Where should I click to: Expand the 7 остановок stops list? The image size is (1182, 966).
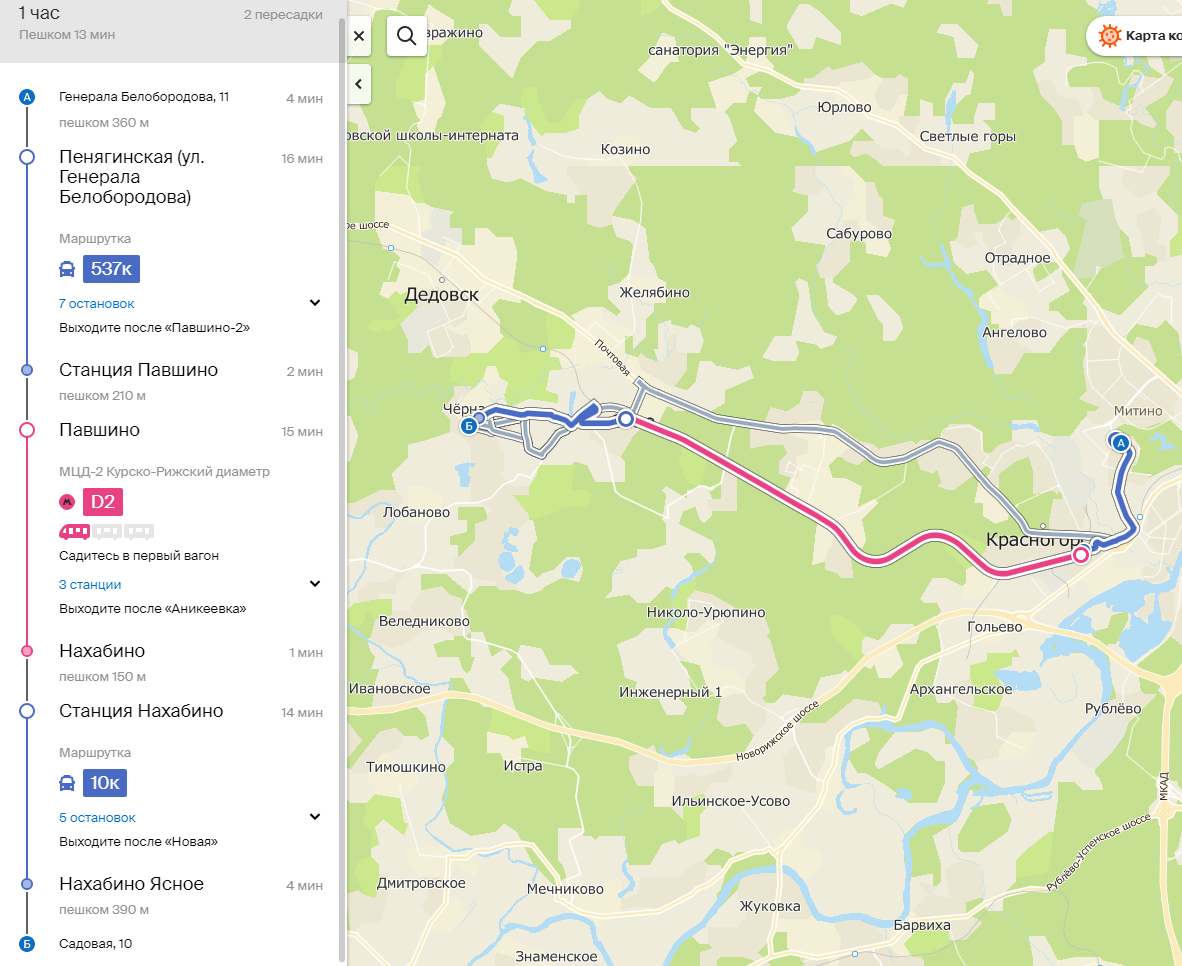pos(315,303)
